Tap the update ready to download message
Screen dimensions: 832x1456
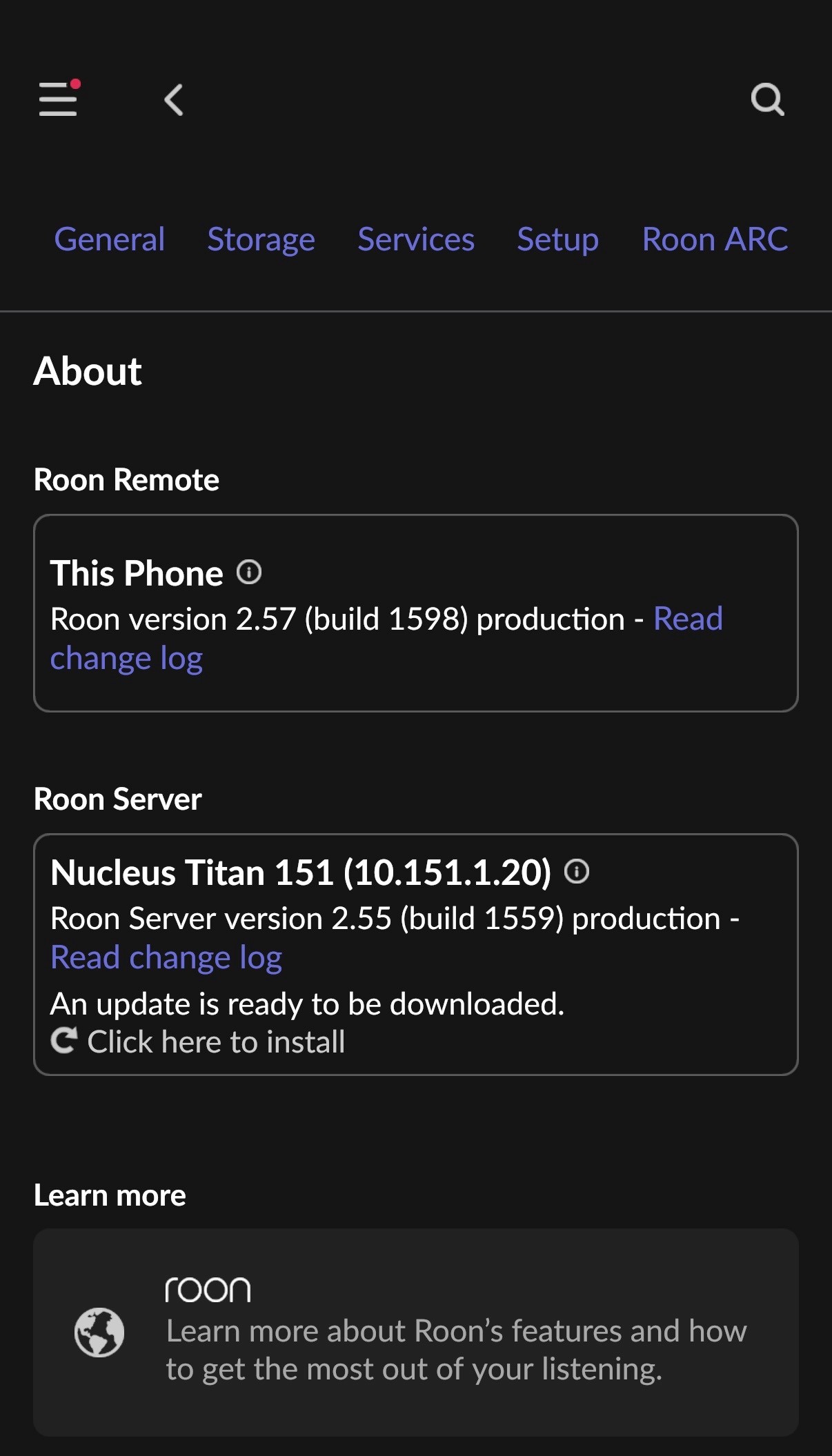click(308, 1004)
